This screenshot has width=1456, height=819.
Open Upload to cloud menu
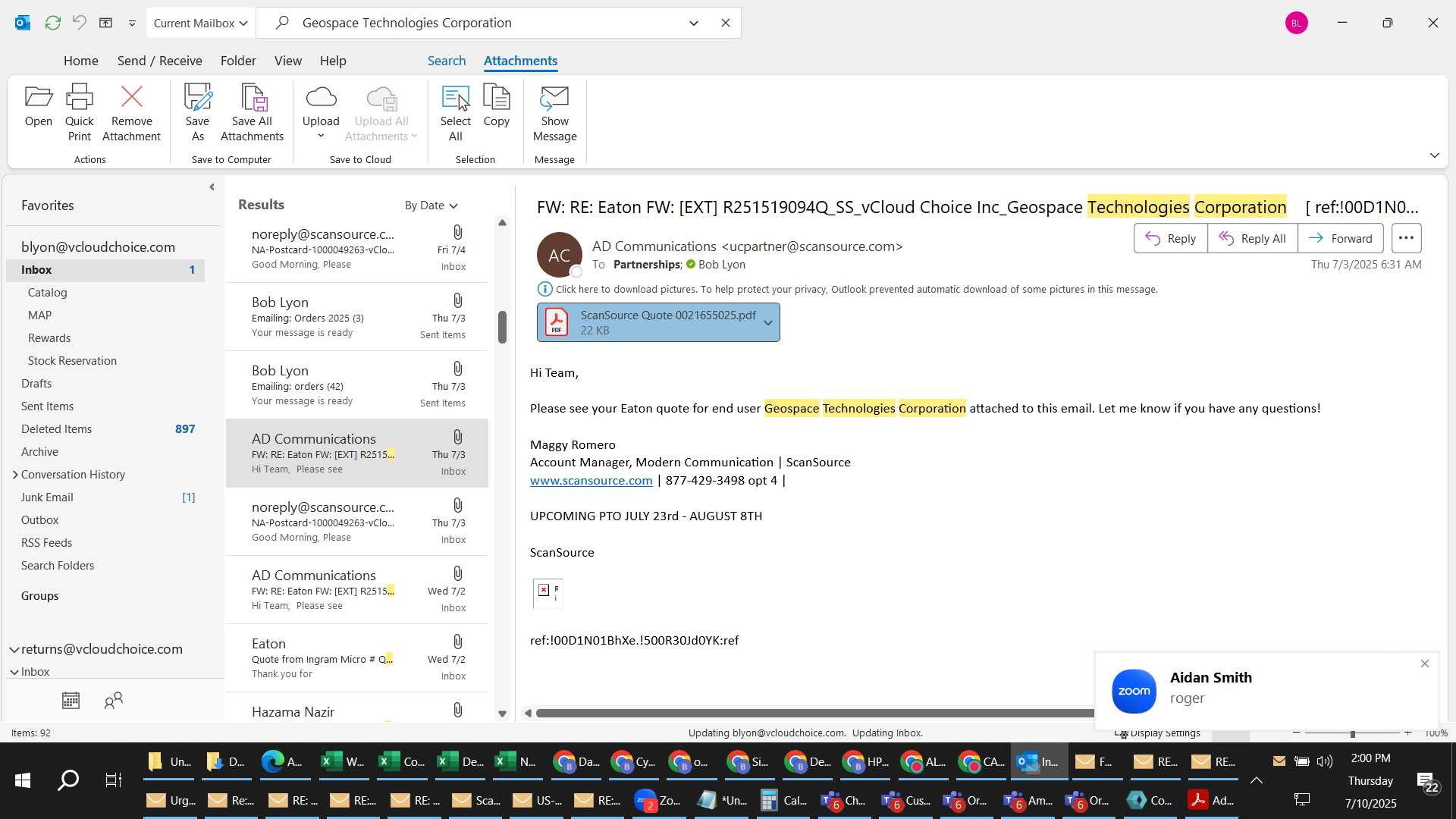tap(321, 113)
